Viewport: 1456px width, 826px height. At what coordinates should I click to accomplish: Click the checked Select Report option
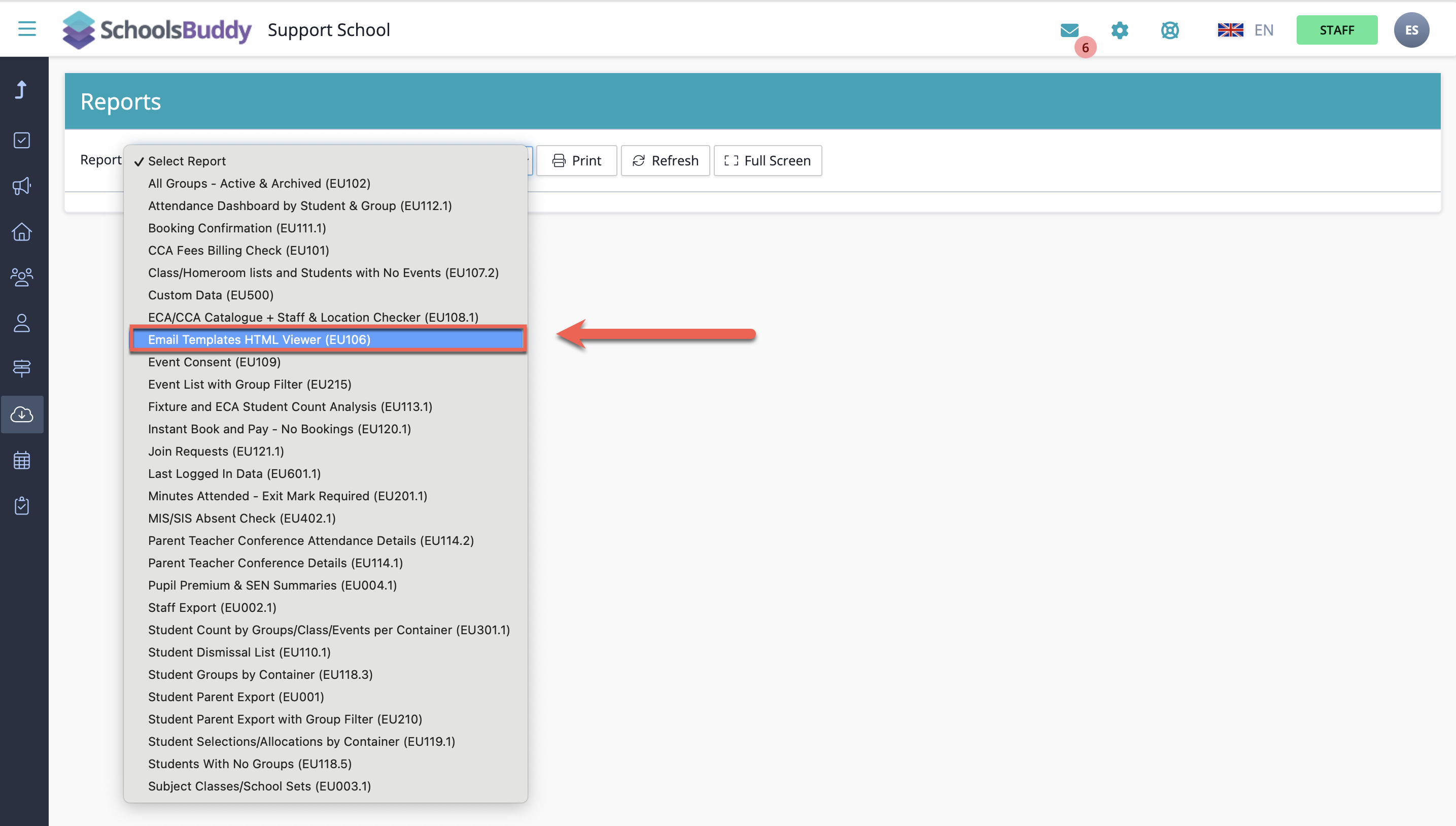click(187, 161)
